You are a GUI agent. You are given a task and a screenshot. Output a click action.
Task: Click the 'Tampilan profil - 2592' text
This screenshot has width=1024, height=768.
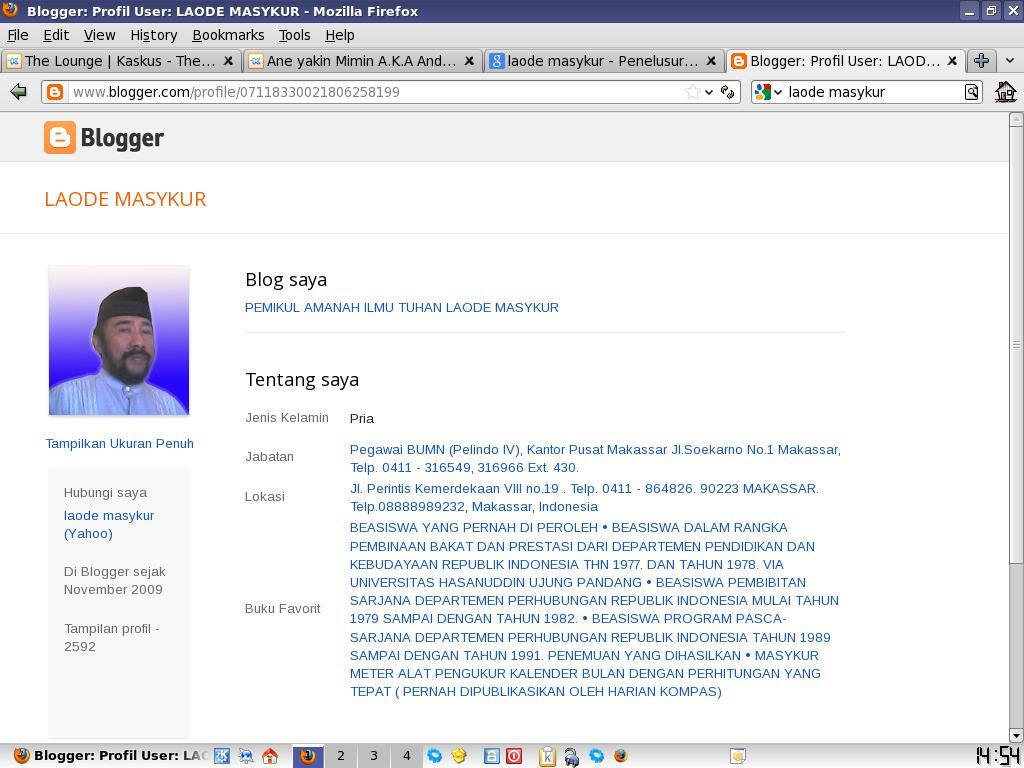[x=112, y=637]
